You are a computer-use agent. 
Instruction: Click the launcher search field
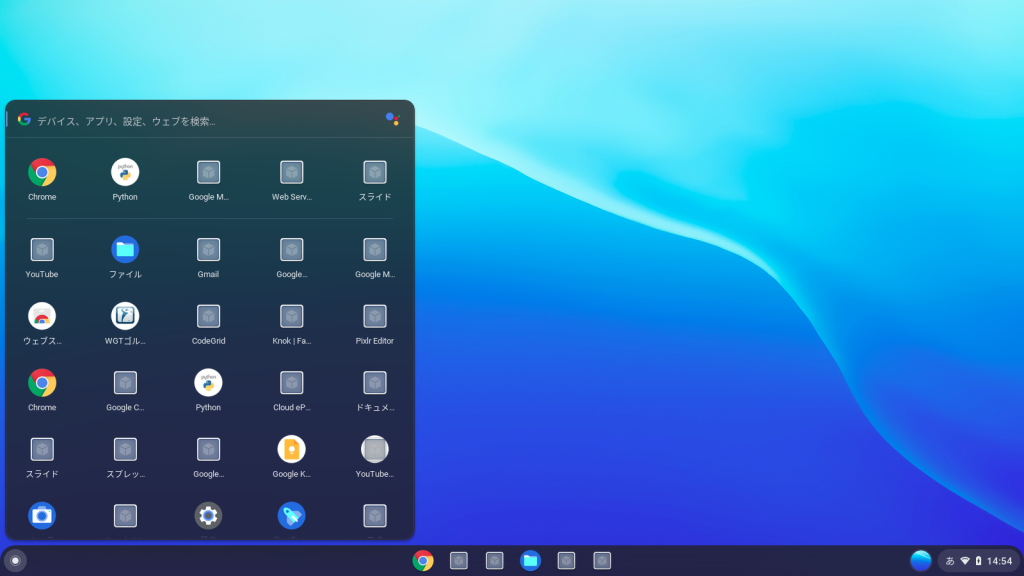(200, 118)
